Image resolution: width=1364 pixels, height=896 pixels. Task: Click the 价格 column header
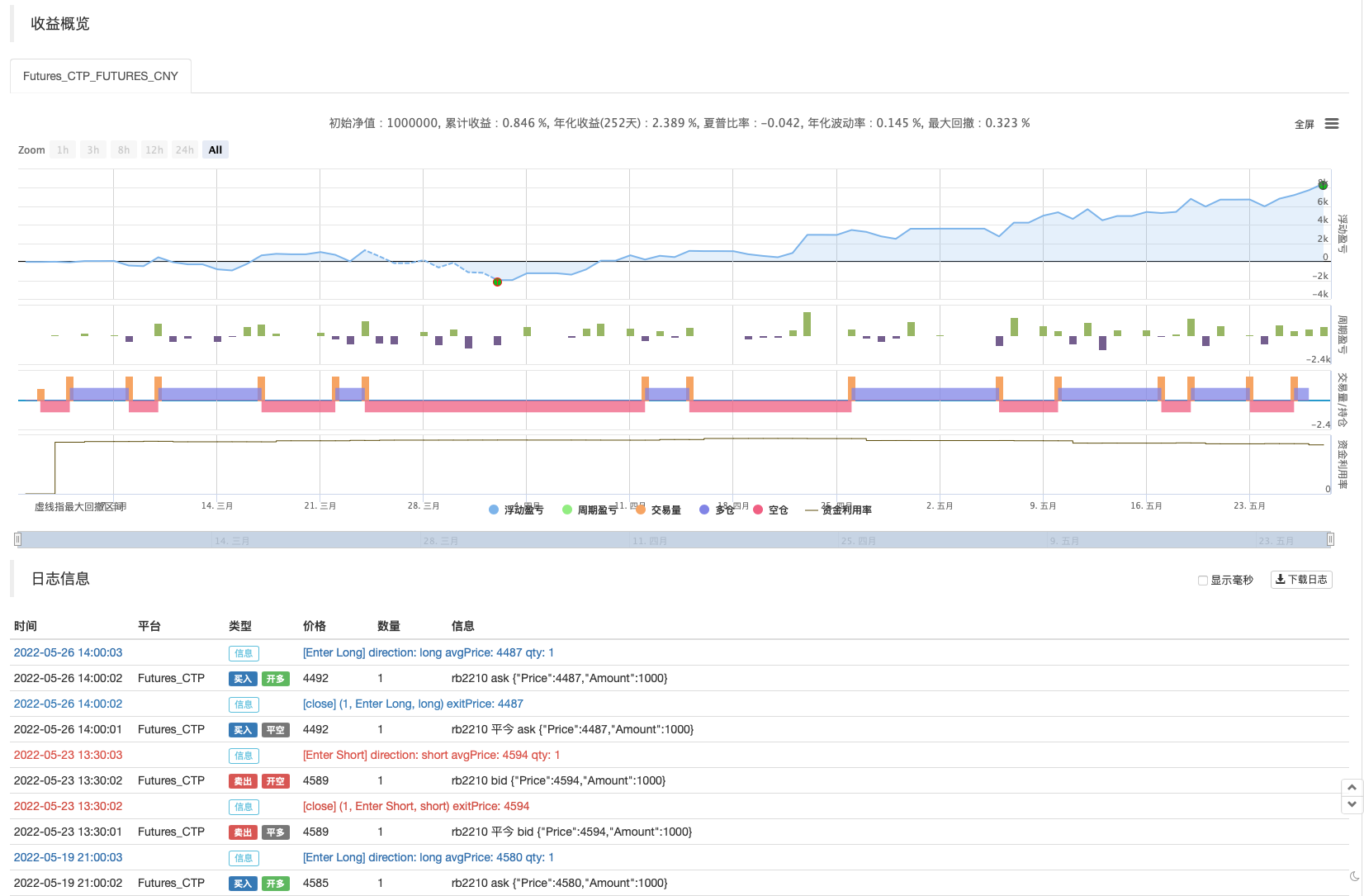pos(315,626)
